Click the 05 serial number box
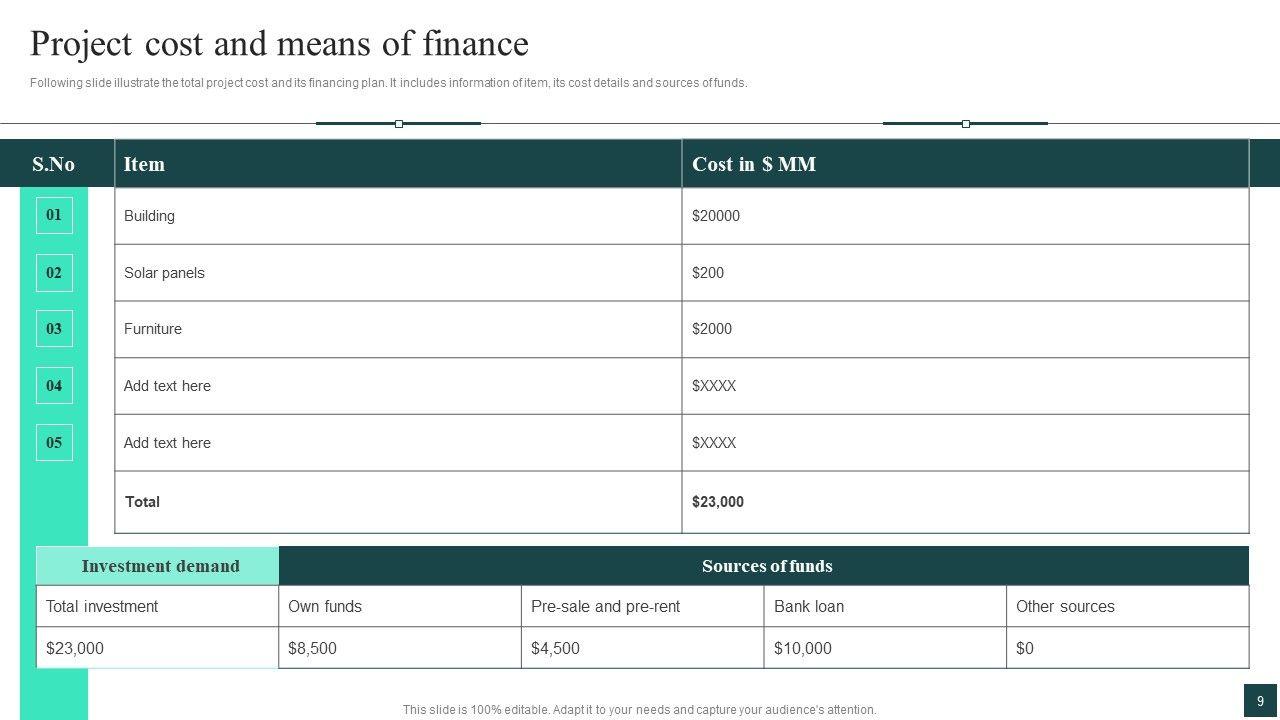This screenshot has width=1280, height=720. pyautogui.click(x=54, y=442)
